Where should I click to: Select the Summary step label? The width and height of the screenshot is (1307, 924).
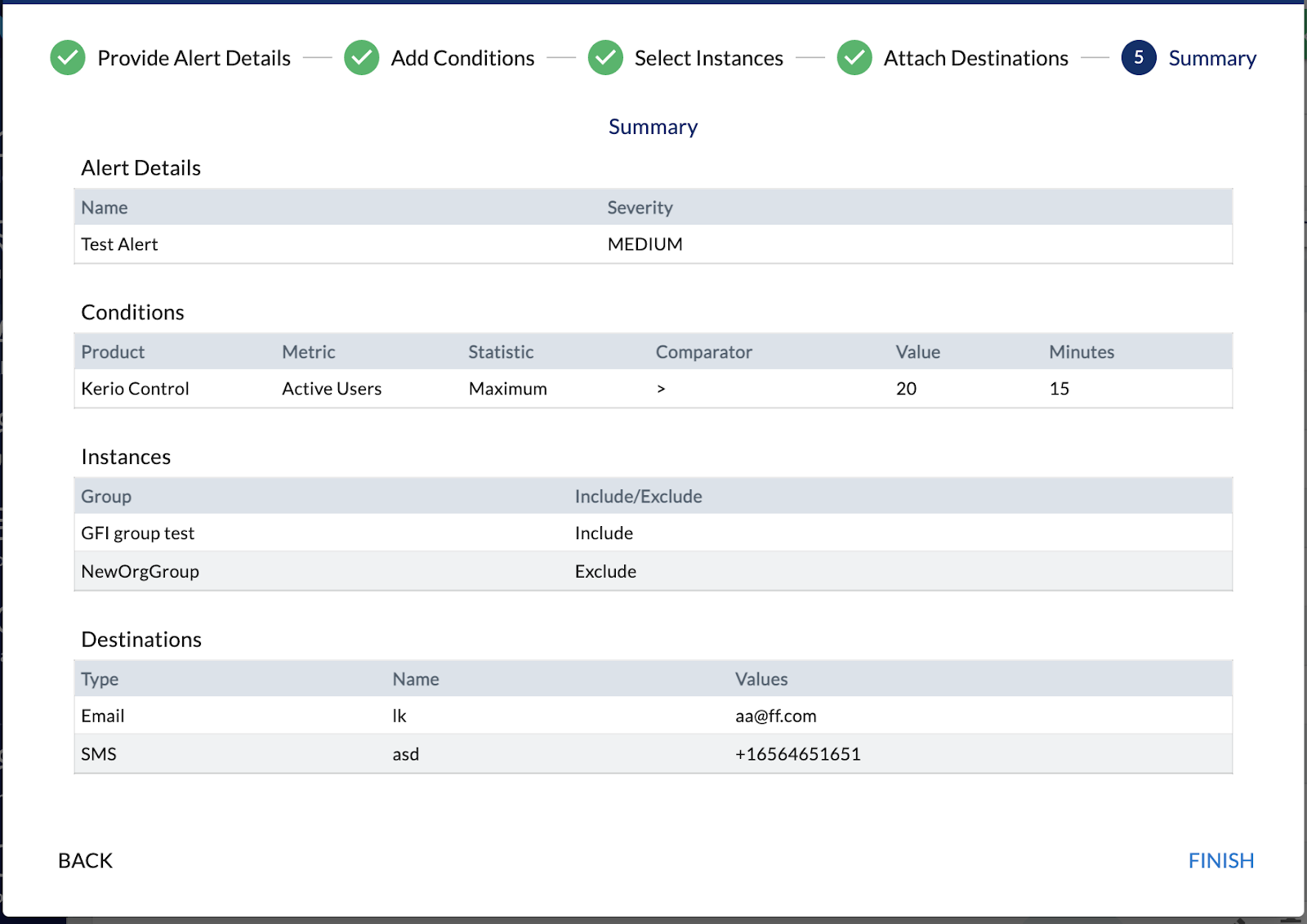(1212, 59)
